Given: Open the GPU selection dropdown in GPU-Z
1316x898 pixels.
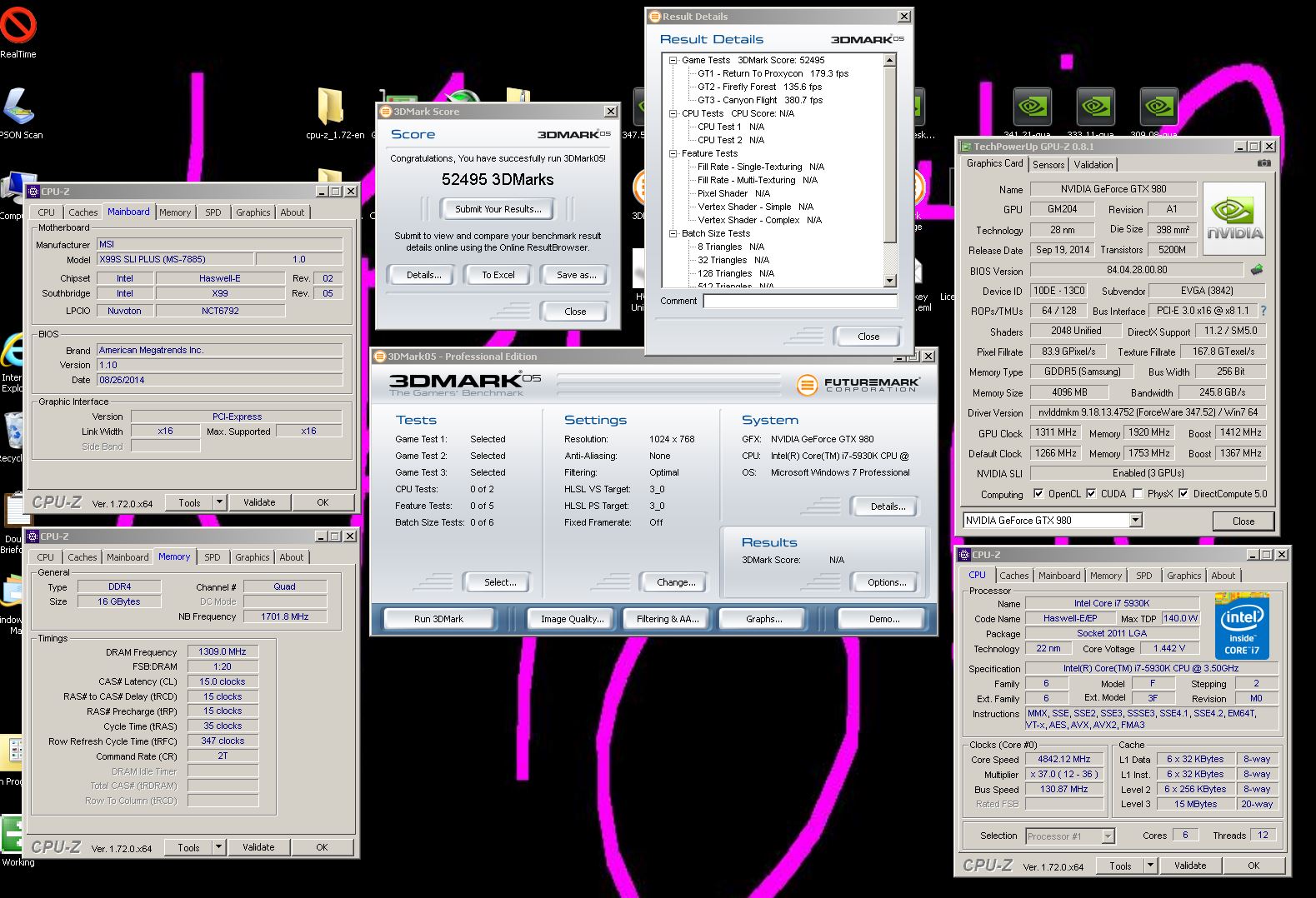Looking at the screenshot, I should coord(1135,521).
